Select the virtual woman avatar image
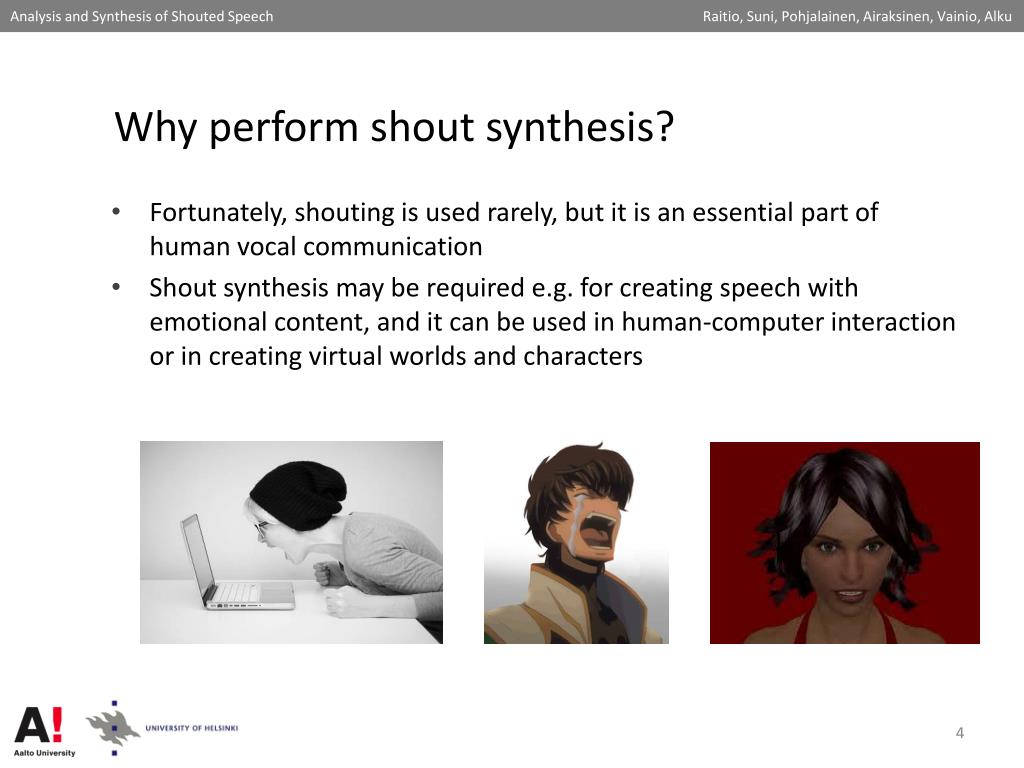 [x=844, y=543]
